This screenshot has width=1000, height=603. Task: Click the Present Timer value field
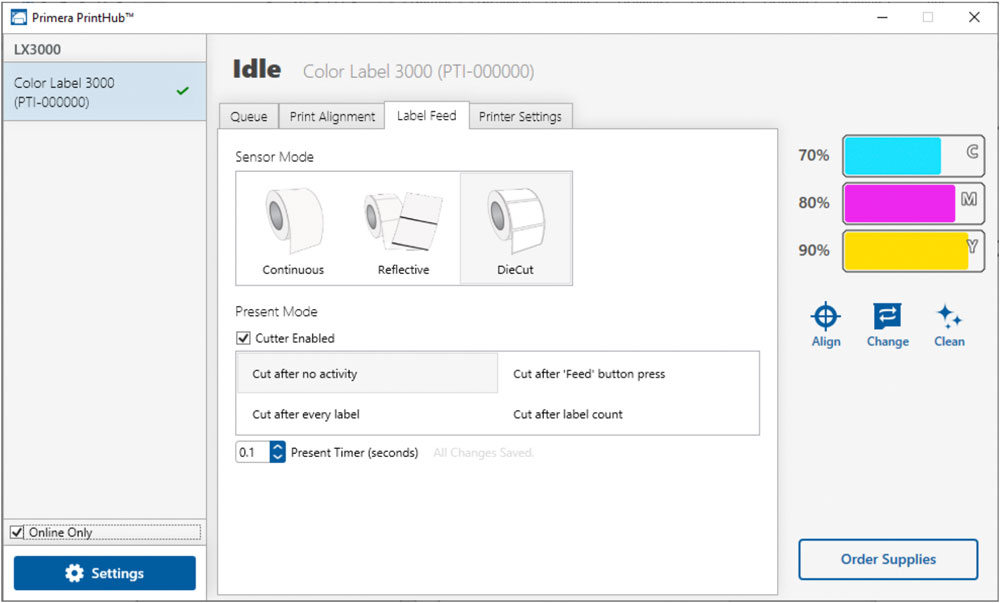(253, 452)
